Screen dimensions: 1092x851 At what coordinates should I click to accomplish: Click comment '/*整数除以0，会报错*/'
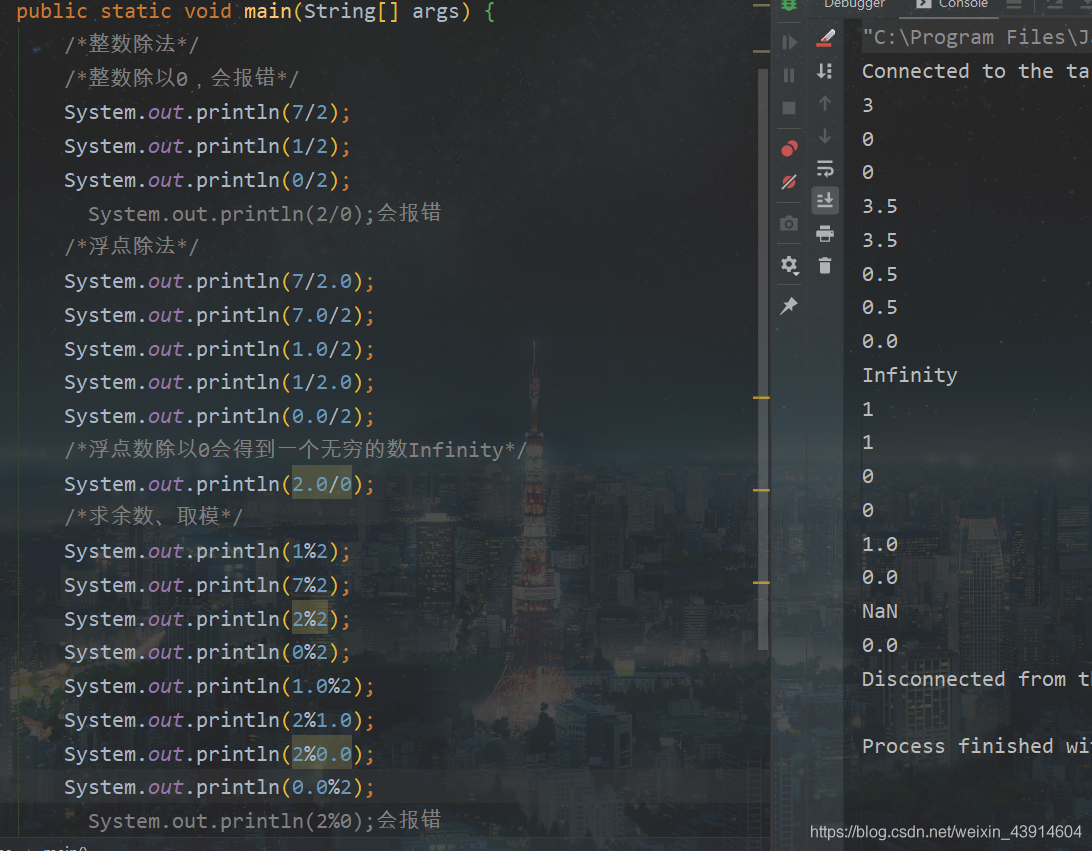point(181,77)
